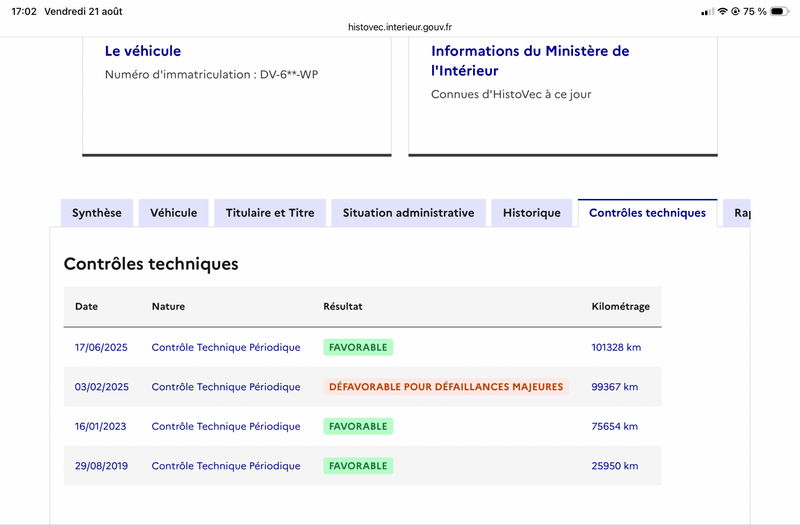Click Contrôle Technique Périodique in the 17/06/2025 row
This screenshot has width=800, height=525.
point(226,347)
